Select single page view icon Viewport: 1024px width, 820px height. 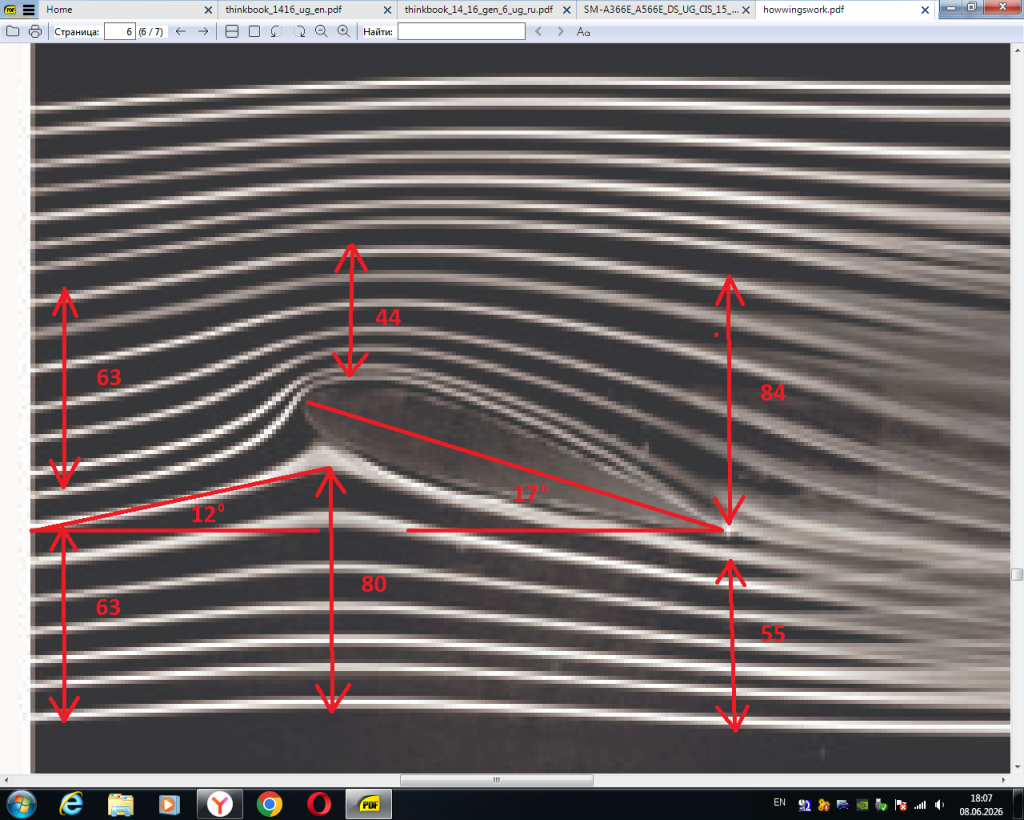coord(255,31)
